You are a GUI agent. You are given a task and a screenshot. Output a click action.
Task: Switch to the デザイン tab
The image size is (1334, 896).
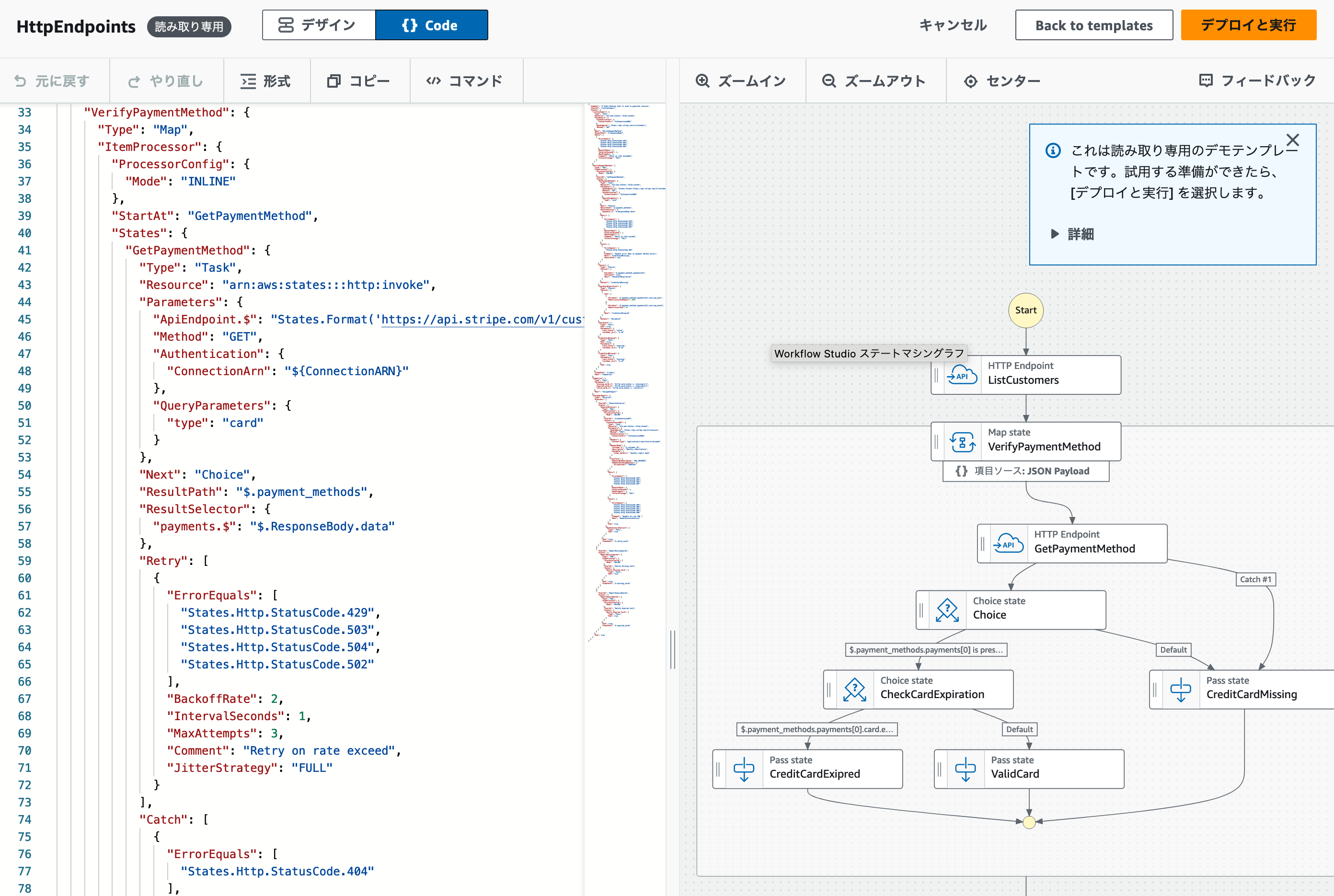click(x=318, y=25)
